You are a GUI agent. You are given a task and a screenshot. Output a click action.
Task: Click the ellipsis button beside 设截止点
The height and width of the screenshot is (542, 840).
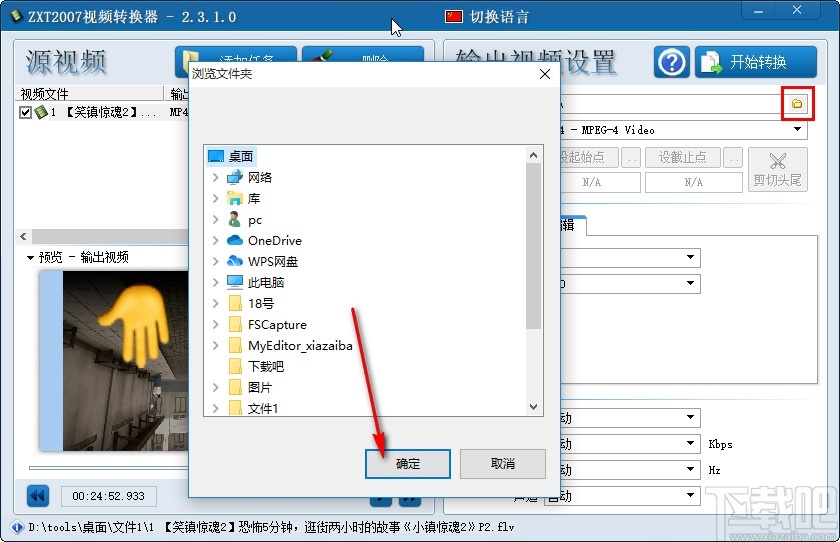tap(733, 157)
